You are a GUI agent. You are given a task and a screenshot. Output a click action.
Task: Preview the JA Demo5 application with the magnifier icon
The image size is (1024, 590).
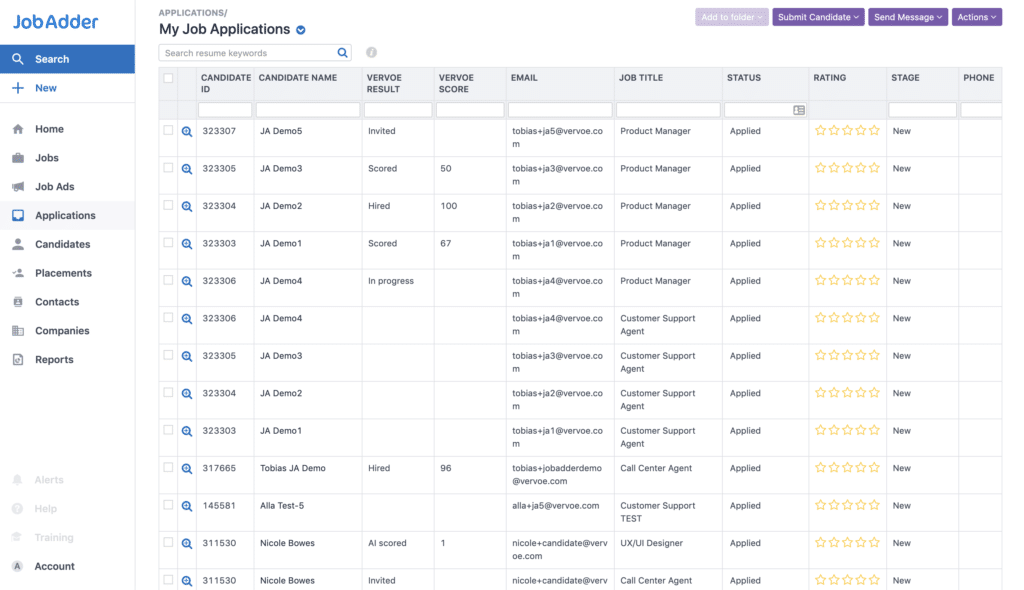(187, 131)
